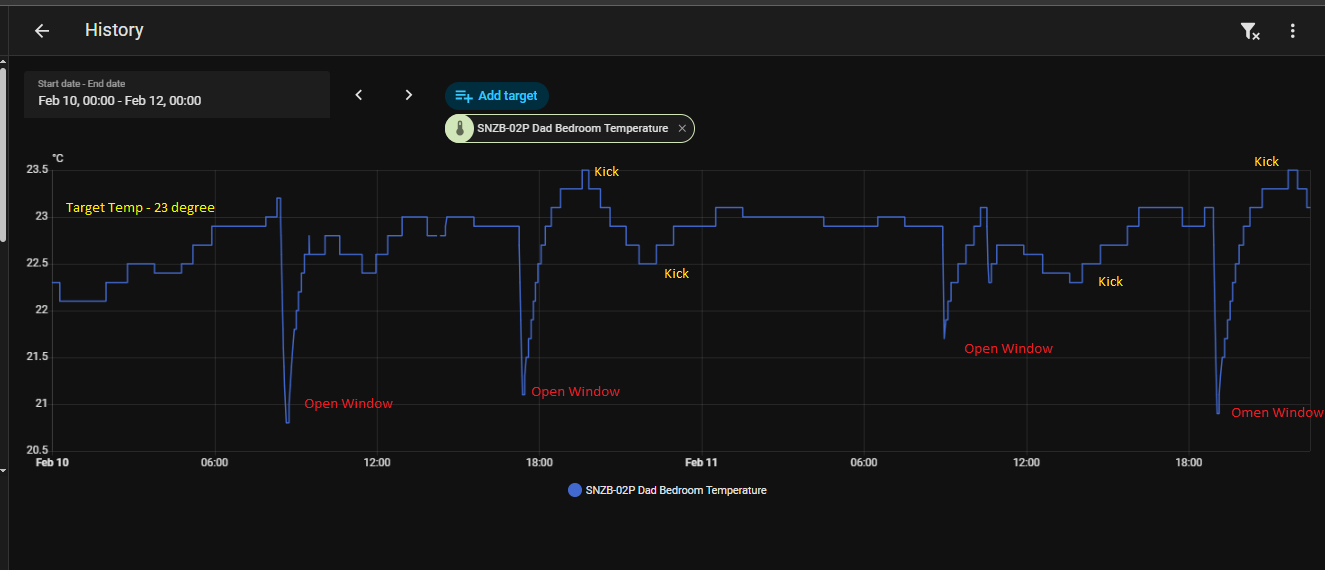This screenshot has width=1327, height=570.
Task: Click the scroll down arrow at left edge
Action: (3, 468)
